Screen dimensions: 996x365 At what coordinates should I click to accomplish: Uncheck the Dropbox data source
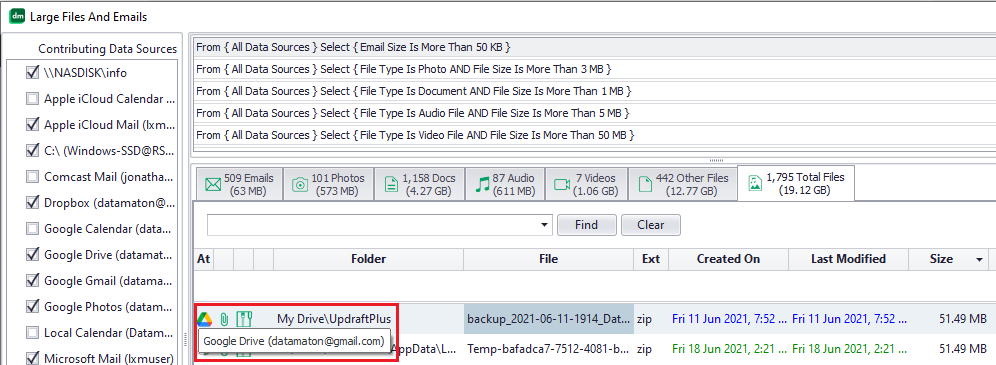[x=32, y=202]
